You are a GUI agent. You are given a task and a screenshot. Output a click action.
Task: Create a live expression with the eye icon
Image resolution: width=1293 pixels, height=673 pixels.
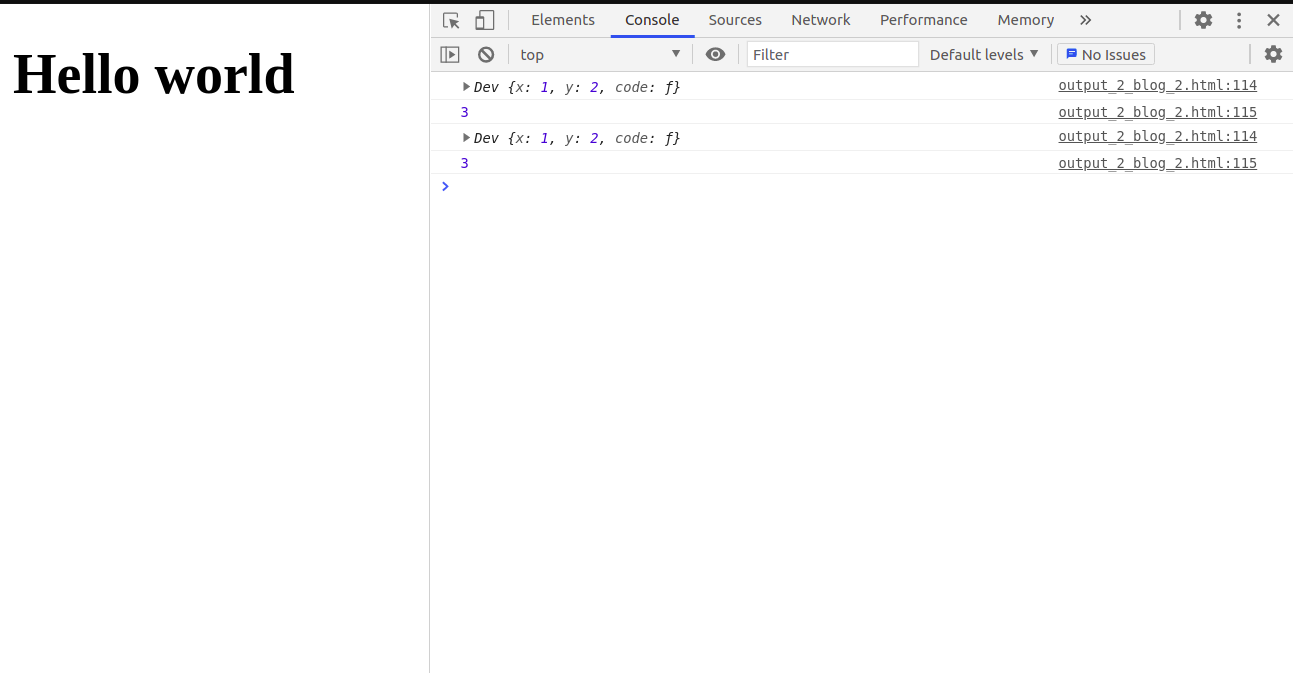tap(715, 54)
